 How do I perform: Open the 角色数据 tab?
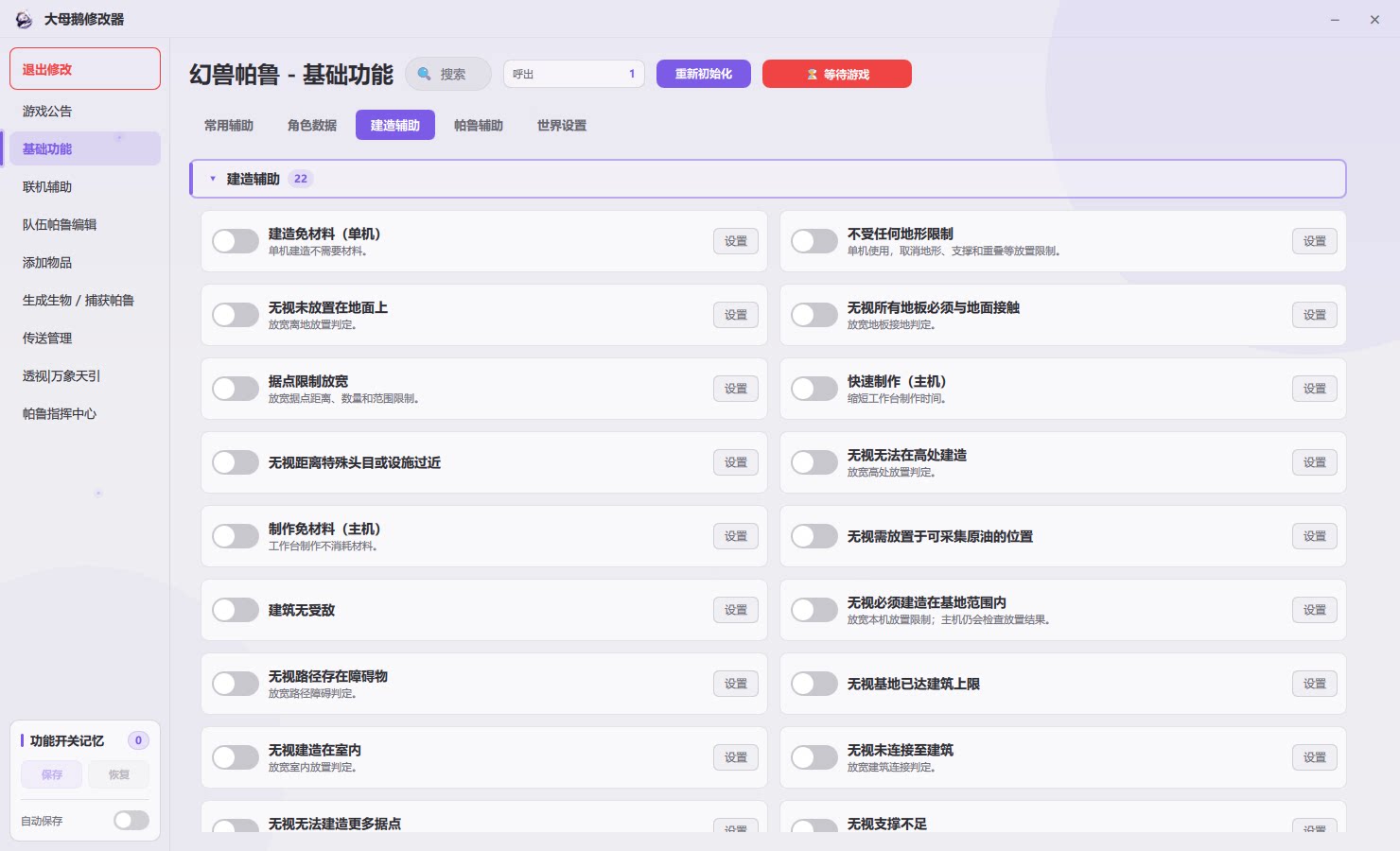[312, 125]
